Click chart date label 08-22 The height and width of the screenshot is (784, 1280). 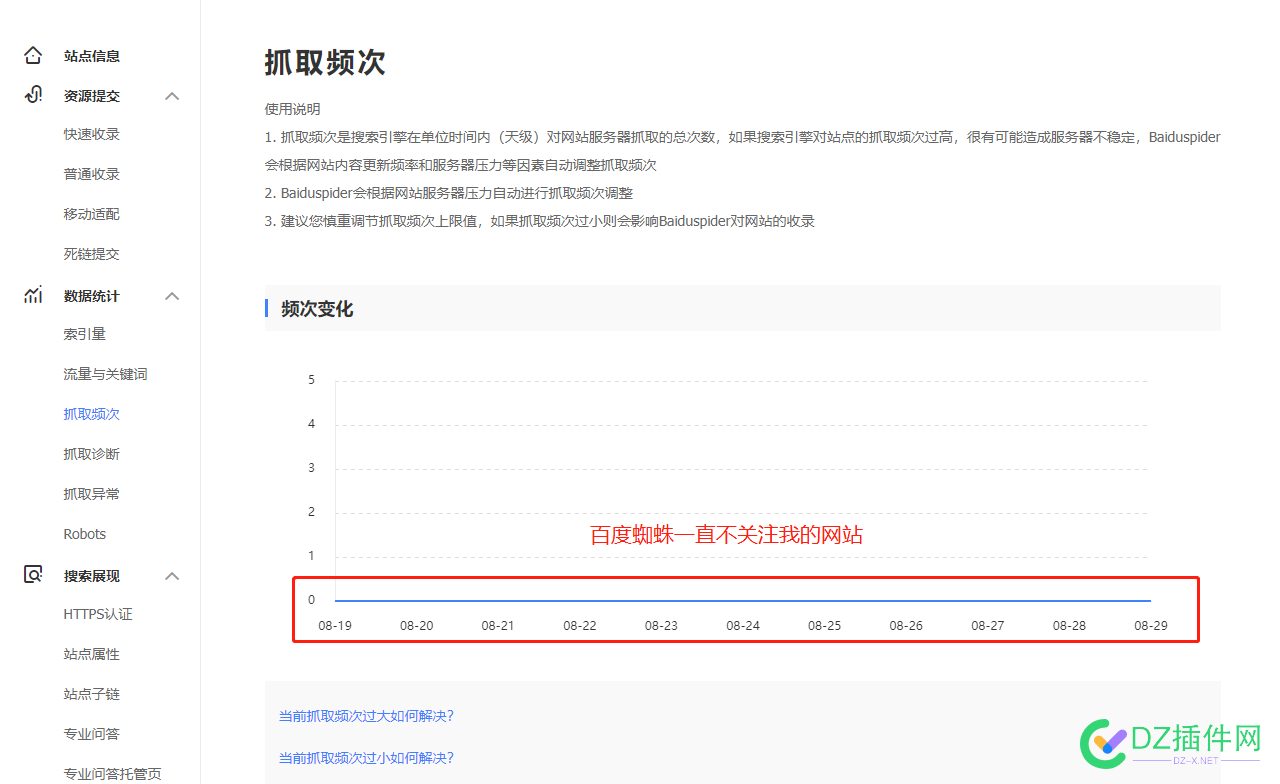(x=580, y=626)
